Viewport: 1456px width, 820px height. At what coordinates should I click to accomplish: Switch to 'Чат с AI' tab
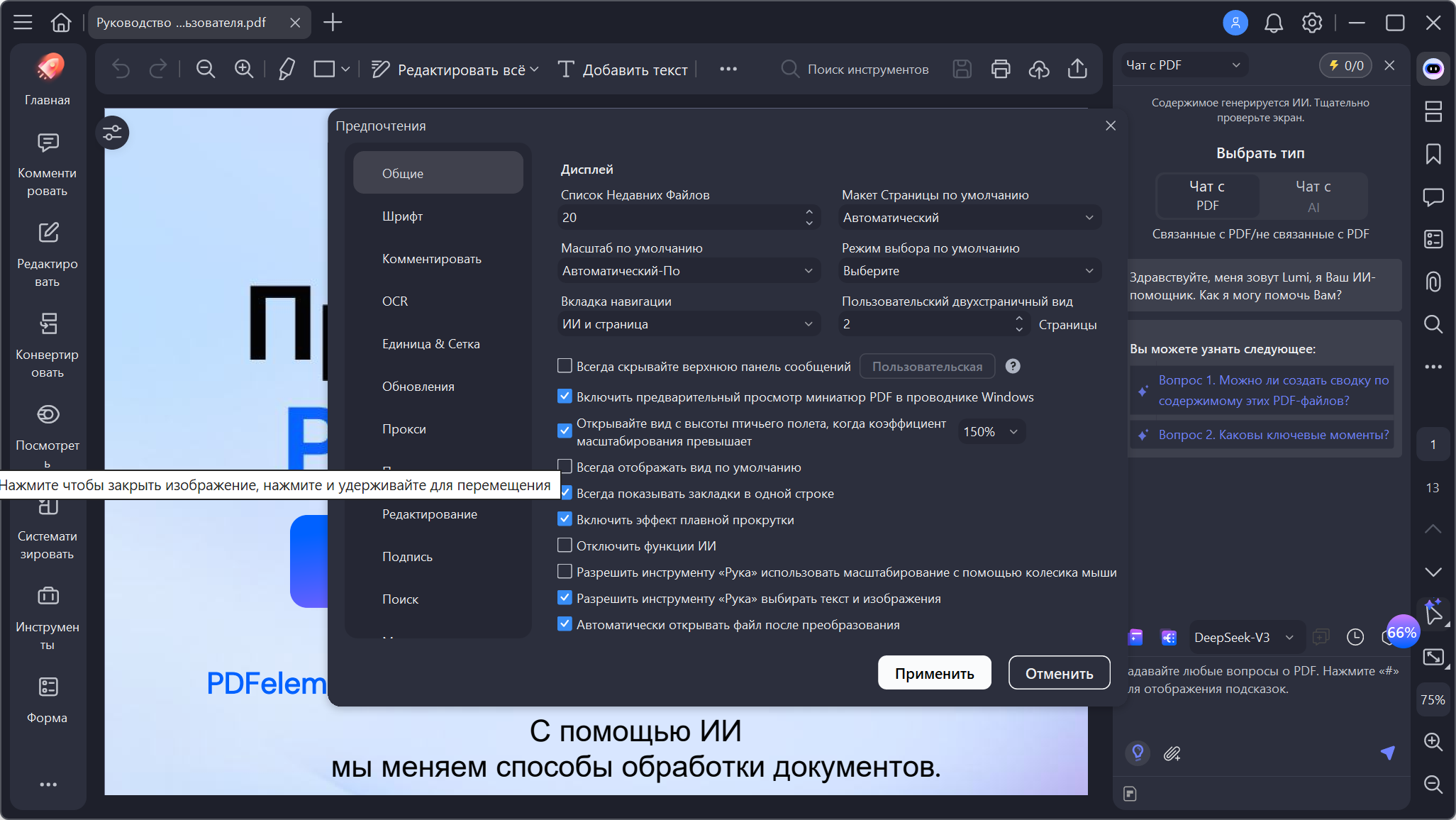[1313, 196]
